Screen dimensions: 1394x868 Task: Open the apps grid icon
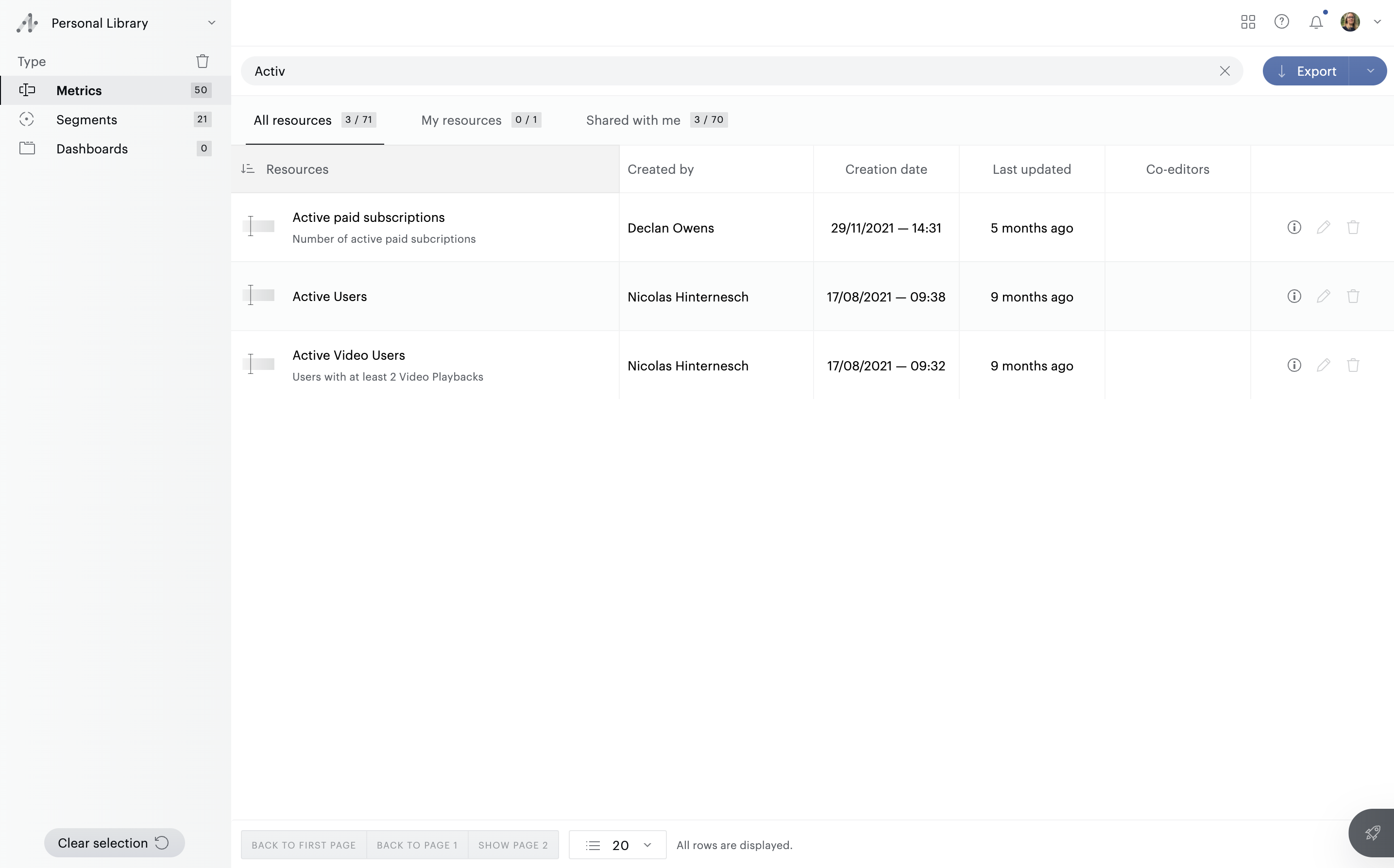pos(1247,22)
